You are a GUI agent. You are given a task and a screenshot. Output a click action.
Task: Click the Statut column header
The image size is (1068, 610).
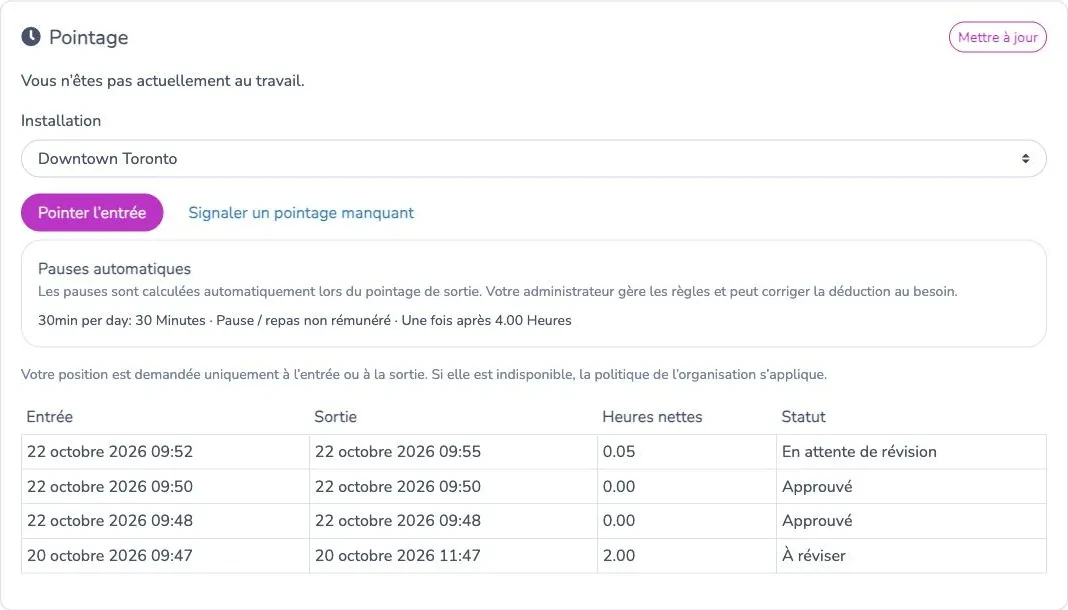coord(804,417)
